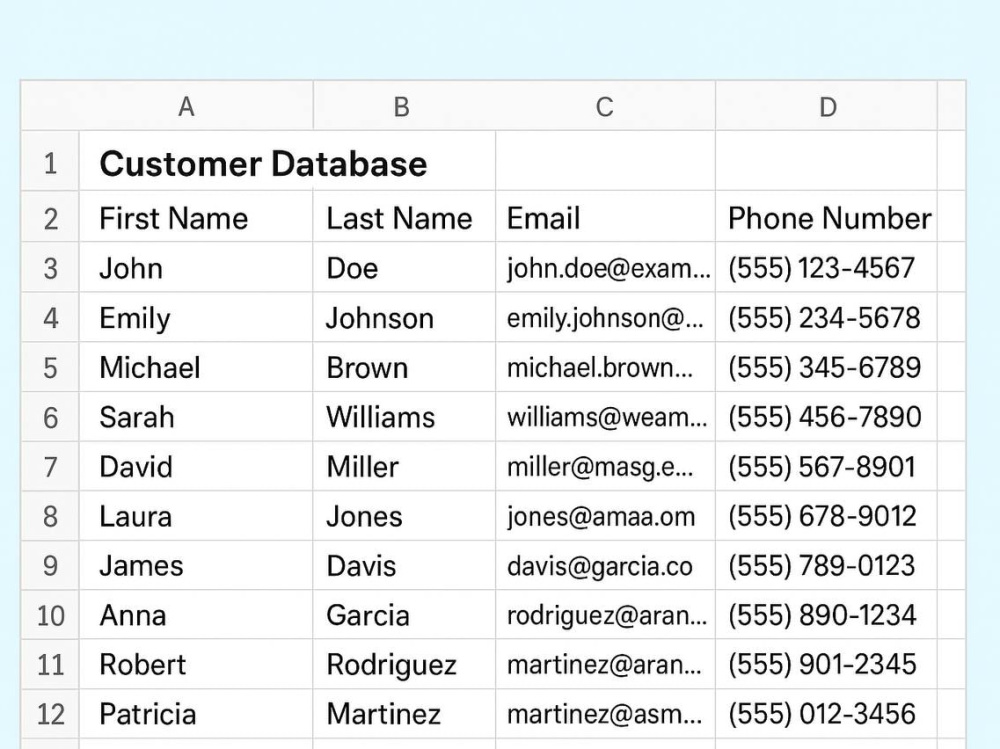
Task: Click the Customer Database title cell
Action: click(287, 161)
